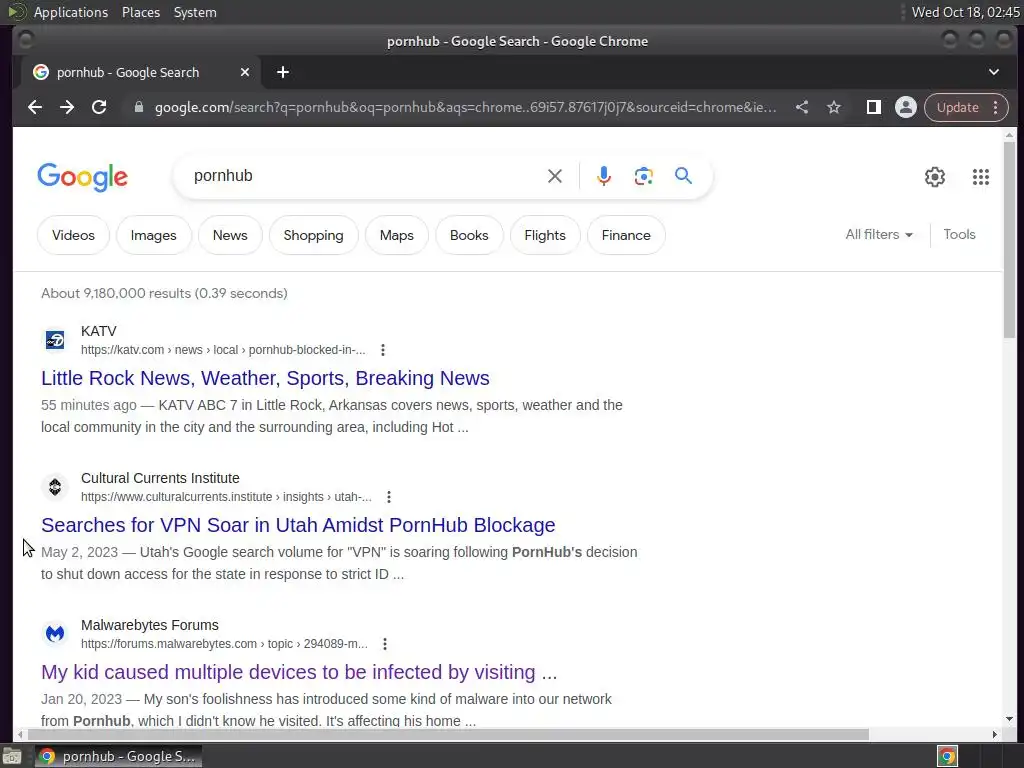Open the System menu
The width and height of the screenshot is (1024, 768).
(195, 12)
